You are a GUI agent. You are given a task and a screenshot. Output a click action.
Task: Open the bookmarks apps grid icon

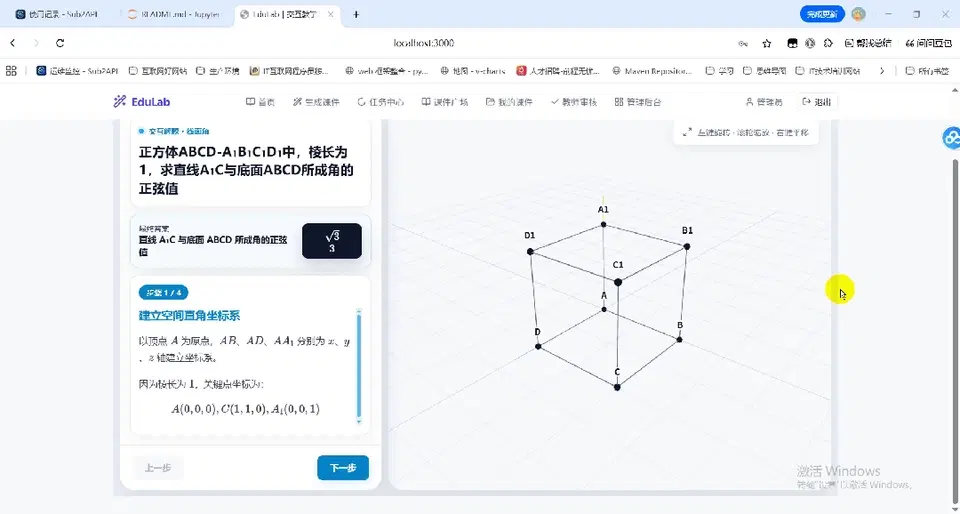(11, 71)
